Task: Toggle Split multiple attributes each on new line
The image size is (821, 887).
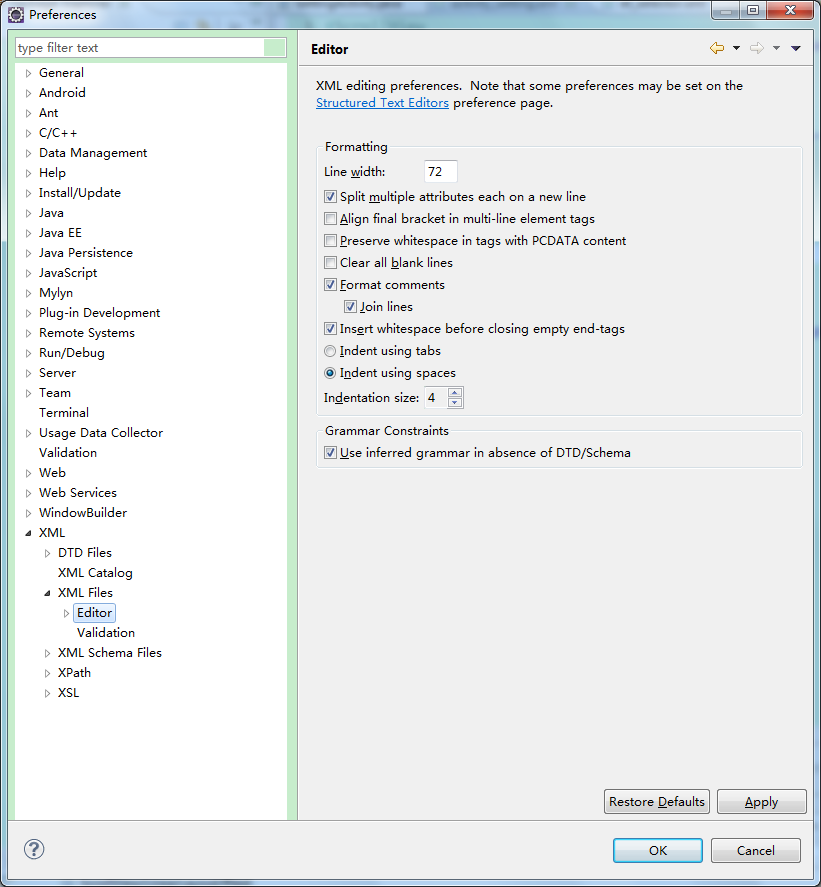Action: point(330,197)
